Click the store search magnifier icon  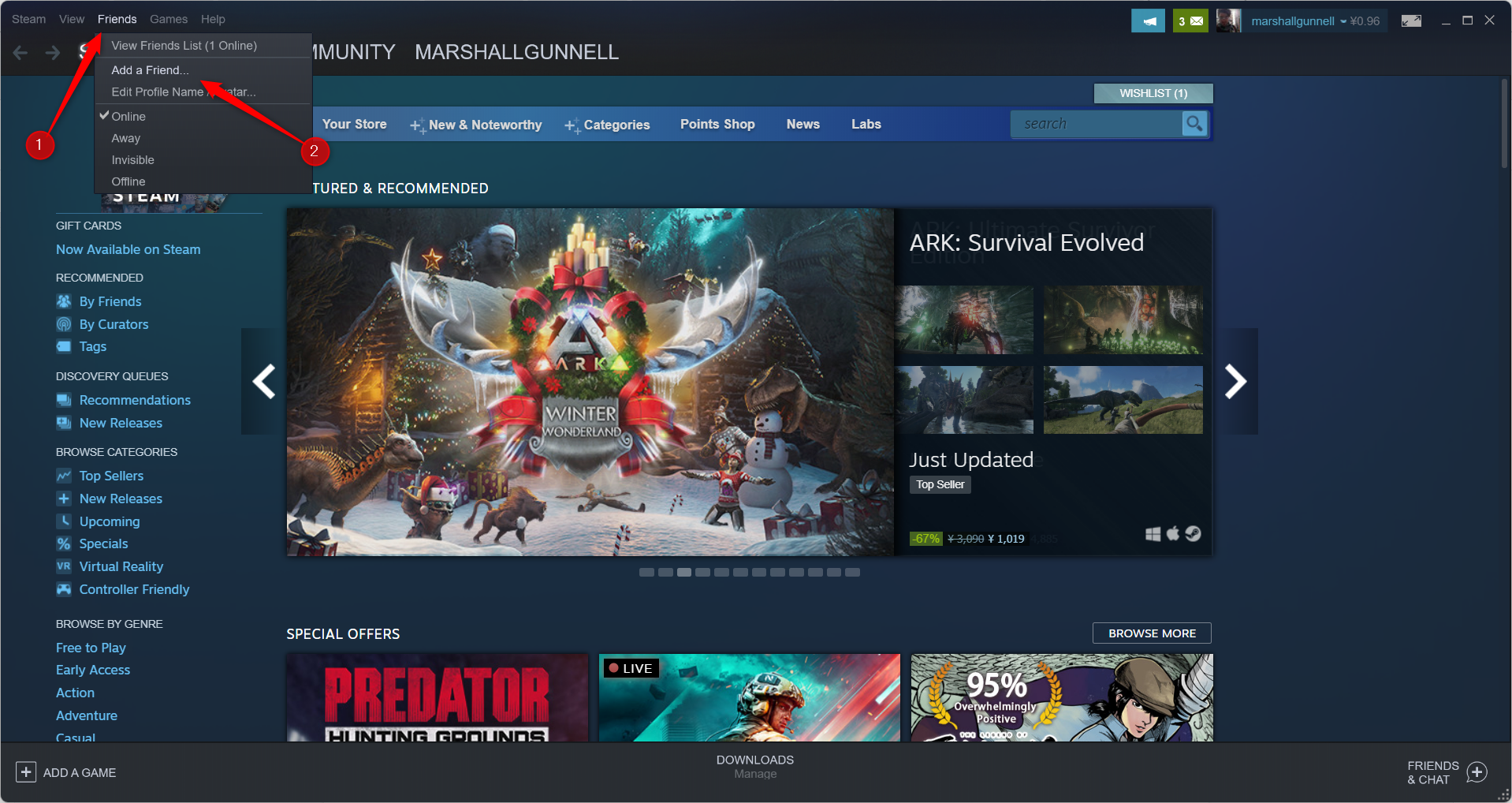[1194, 124]
